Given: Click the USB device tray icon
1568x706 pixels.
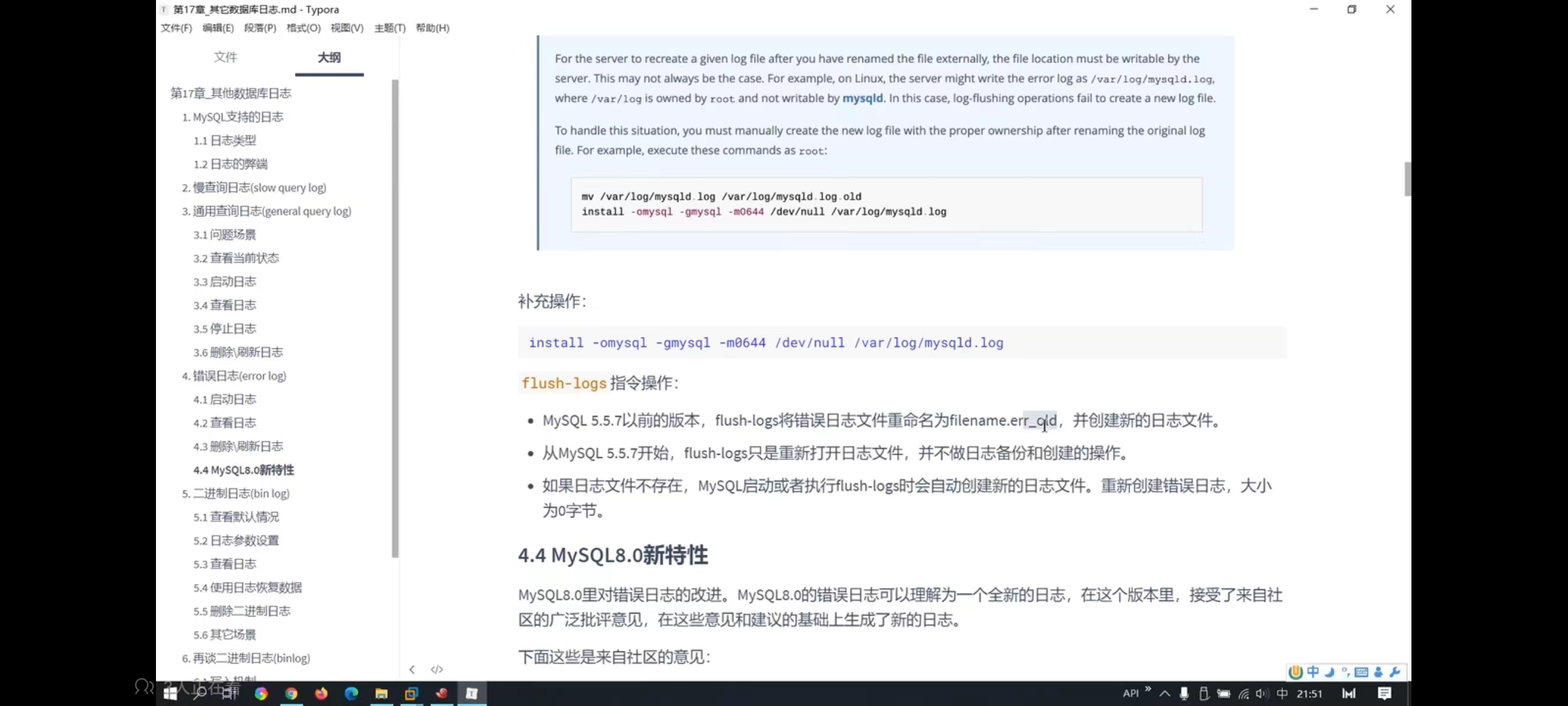Looking at the screenshot, I should (x=1204, y=693).
